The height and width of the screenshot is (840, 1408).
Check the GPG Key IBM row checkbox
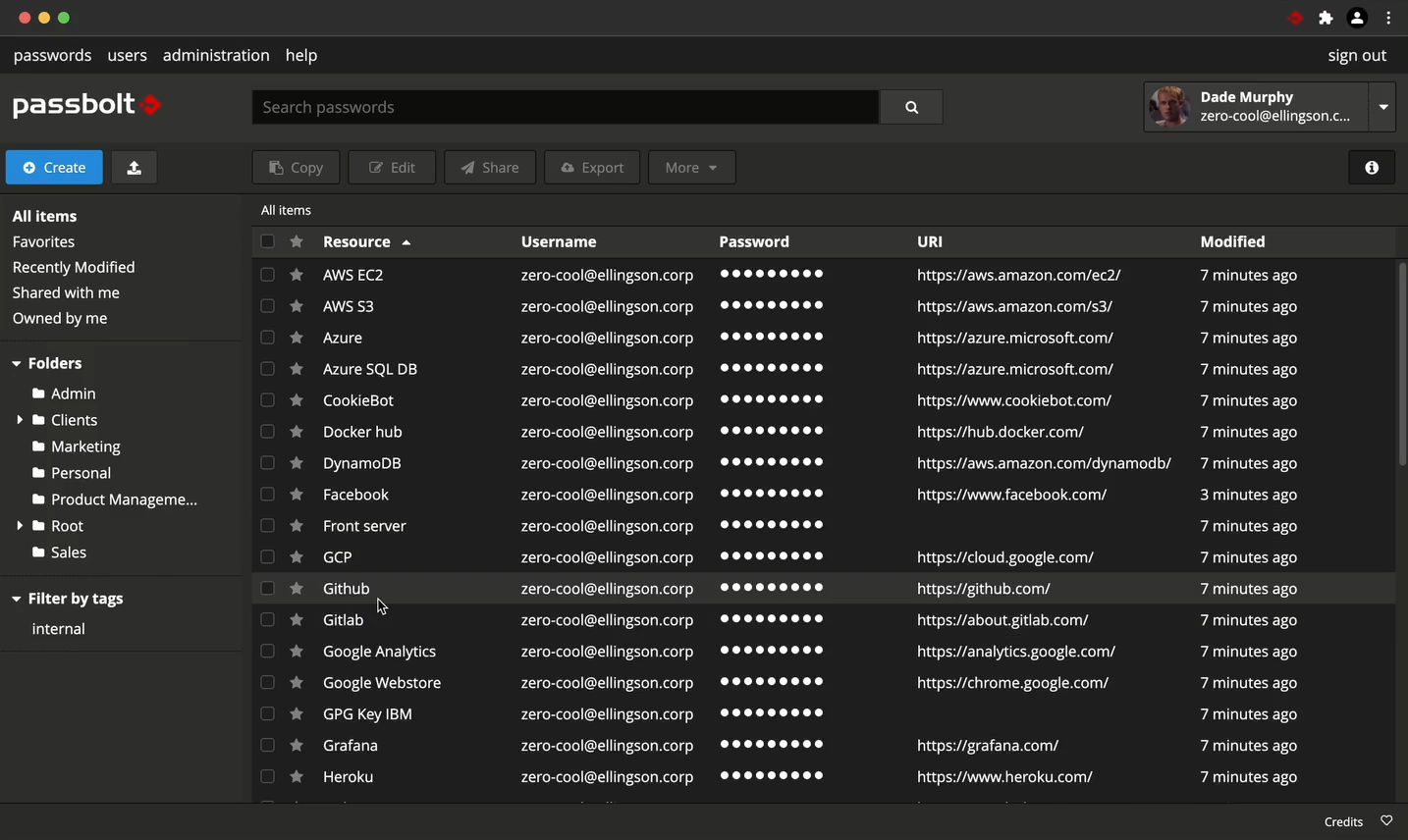(x=267, y=714)
